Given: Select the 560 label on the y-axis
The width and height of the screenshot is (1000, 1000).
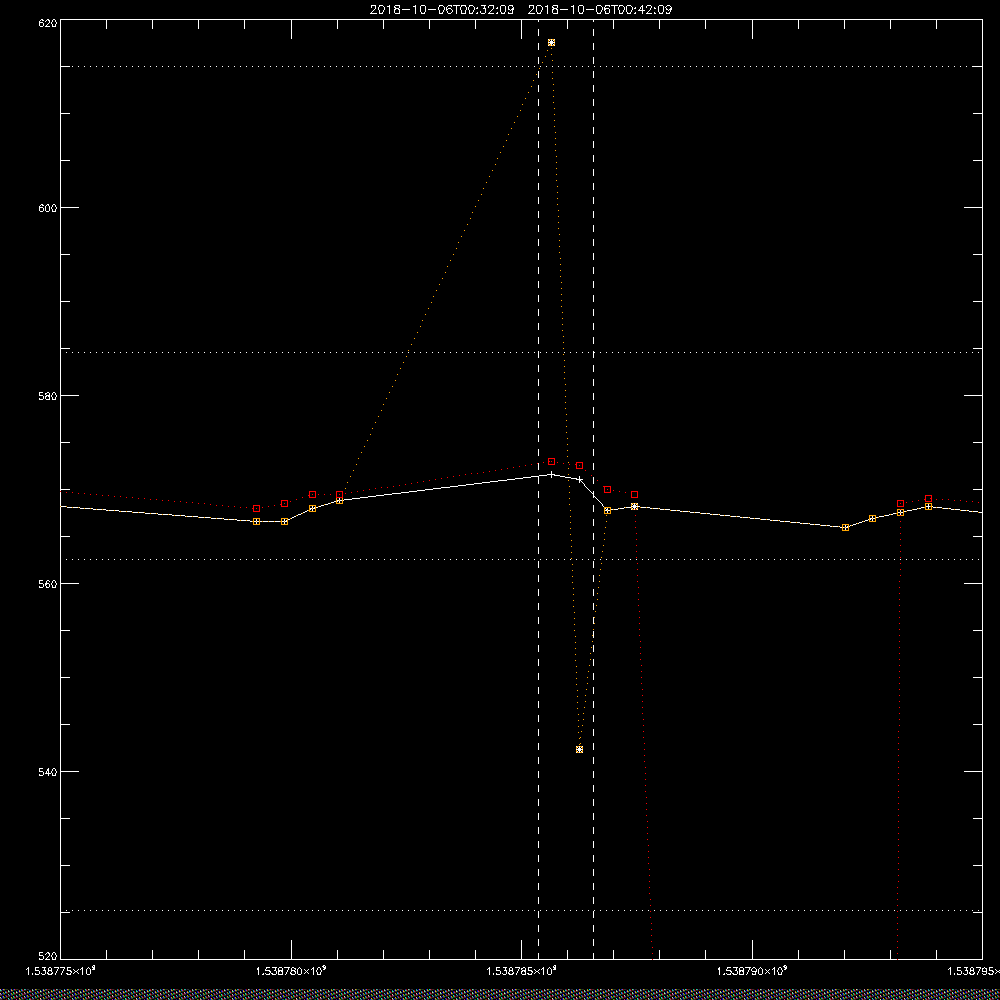Looking at the screenshot, I should tap(48, 584).
